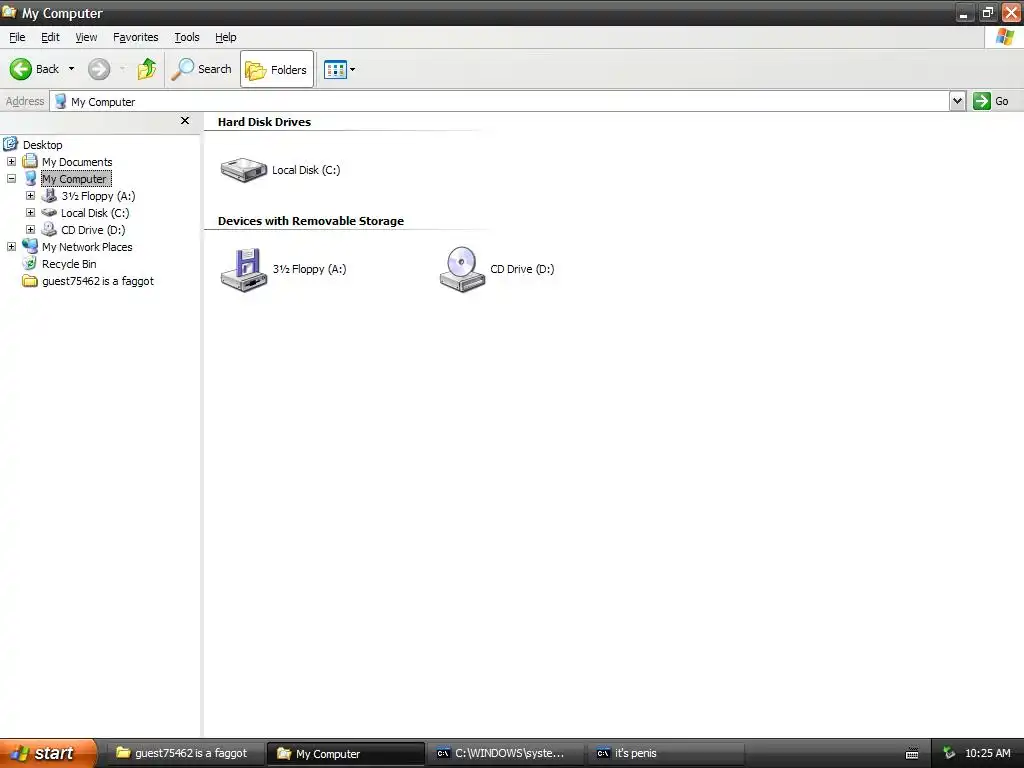Click the My Computer title bar icon
The image size is (1024, 768).
9,12
